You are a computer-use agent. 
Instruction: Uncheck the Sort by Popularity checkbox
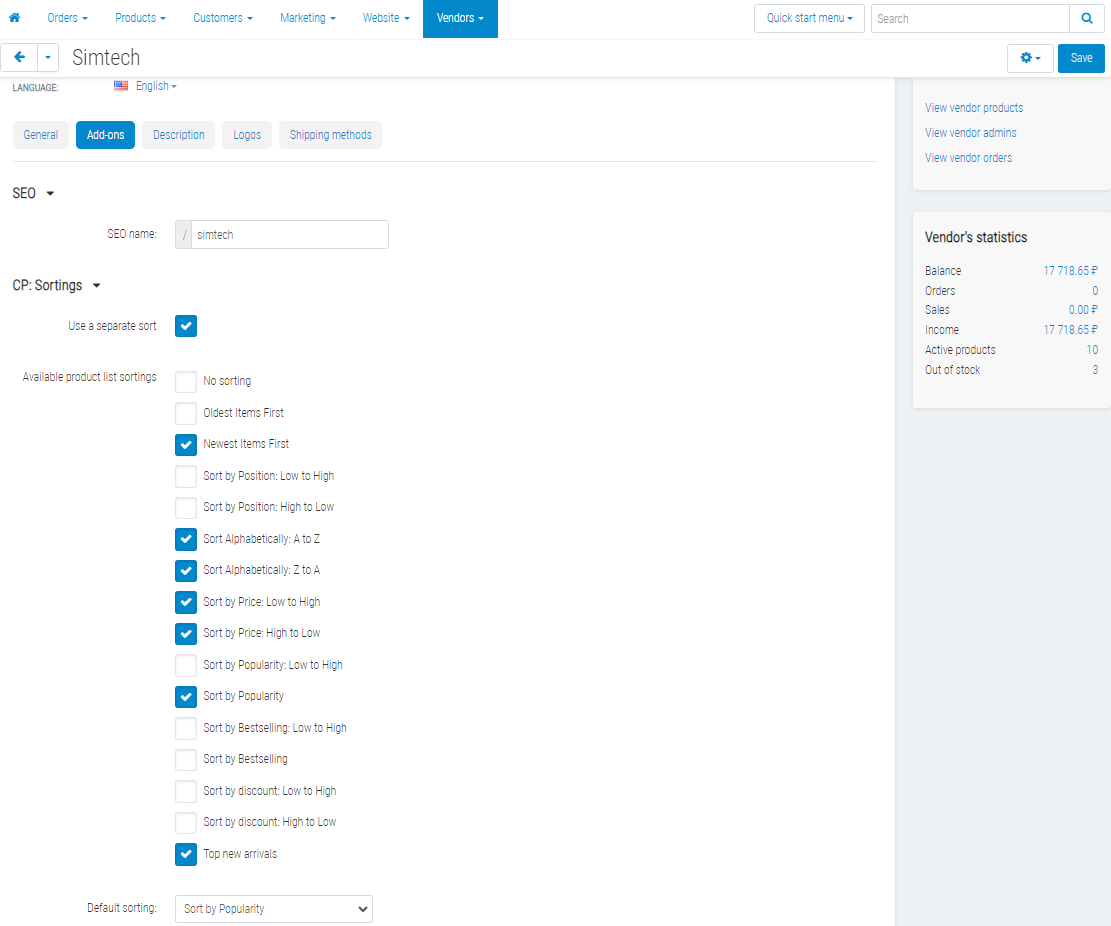click(186, 696)
